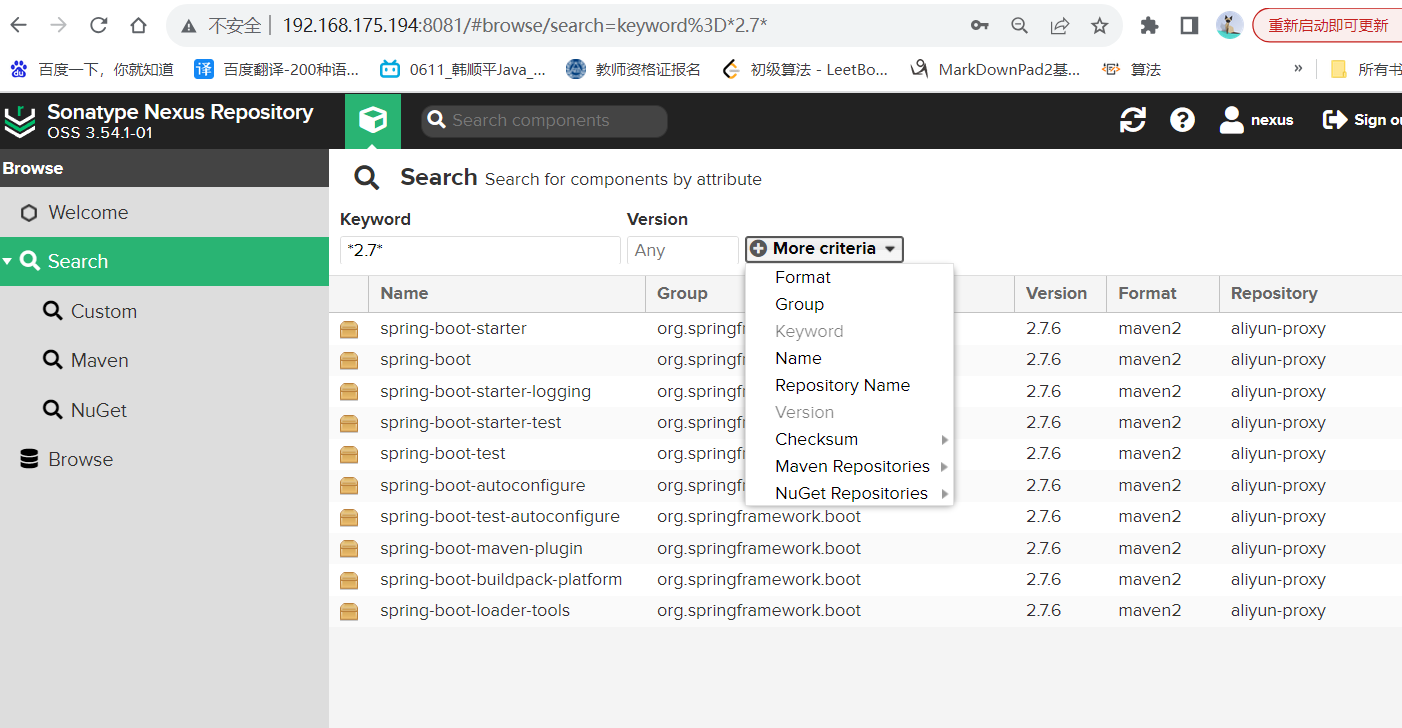Viewport: 1402px width, 728px height.
Task: Open Nexus help question mark icon
Action: (x=1182, y=120)
